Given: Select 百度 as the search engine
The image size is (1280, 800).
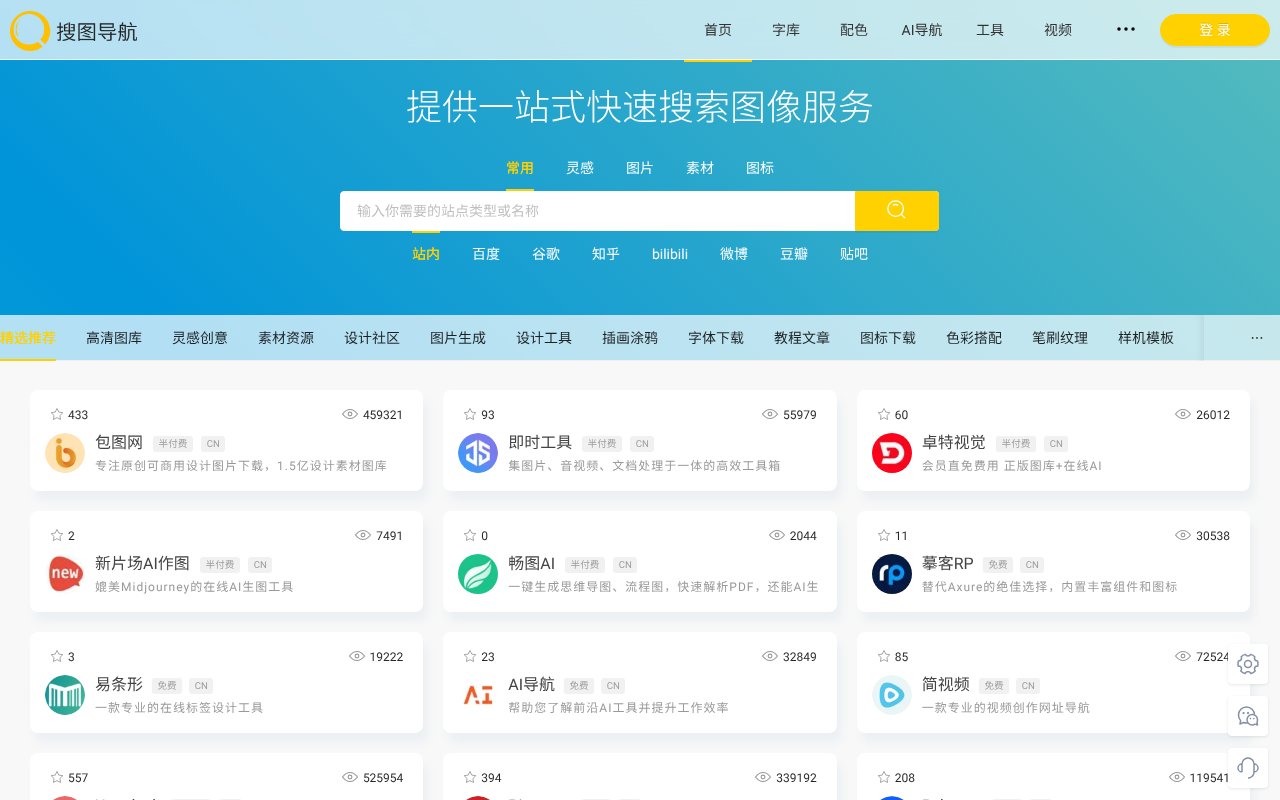Looking at the screenshot, I should [486, 254].
